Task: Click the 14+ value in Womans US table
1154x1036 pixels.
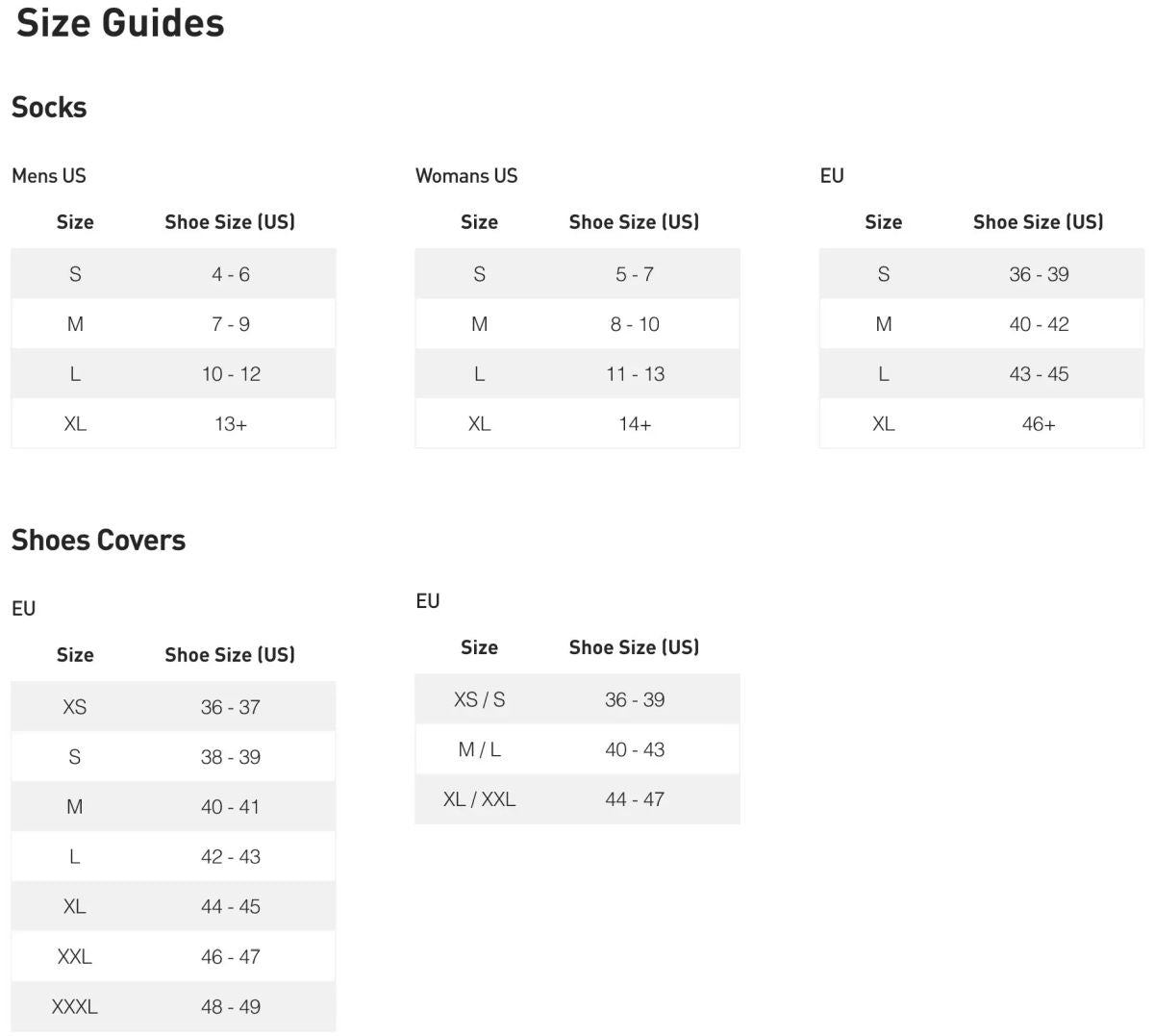Action: click(635, 424)
